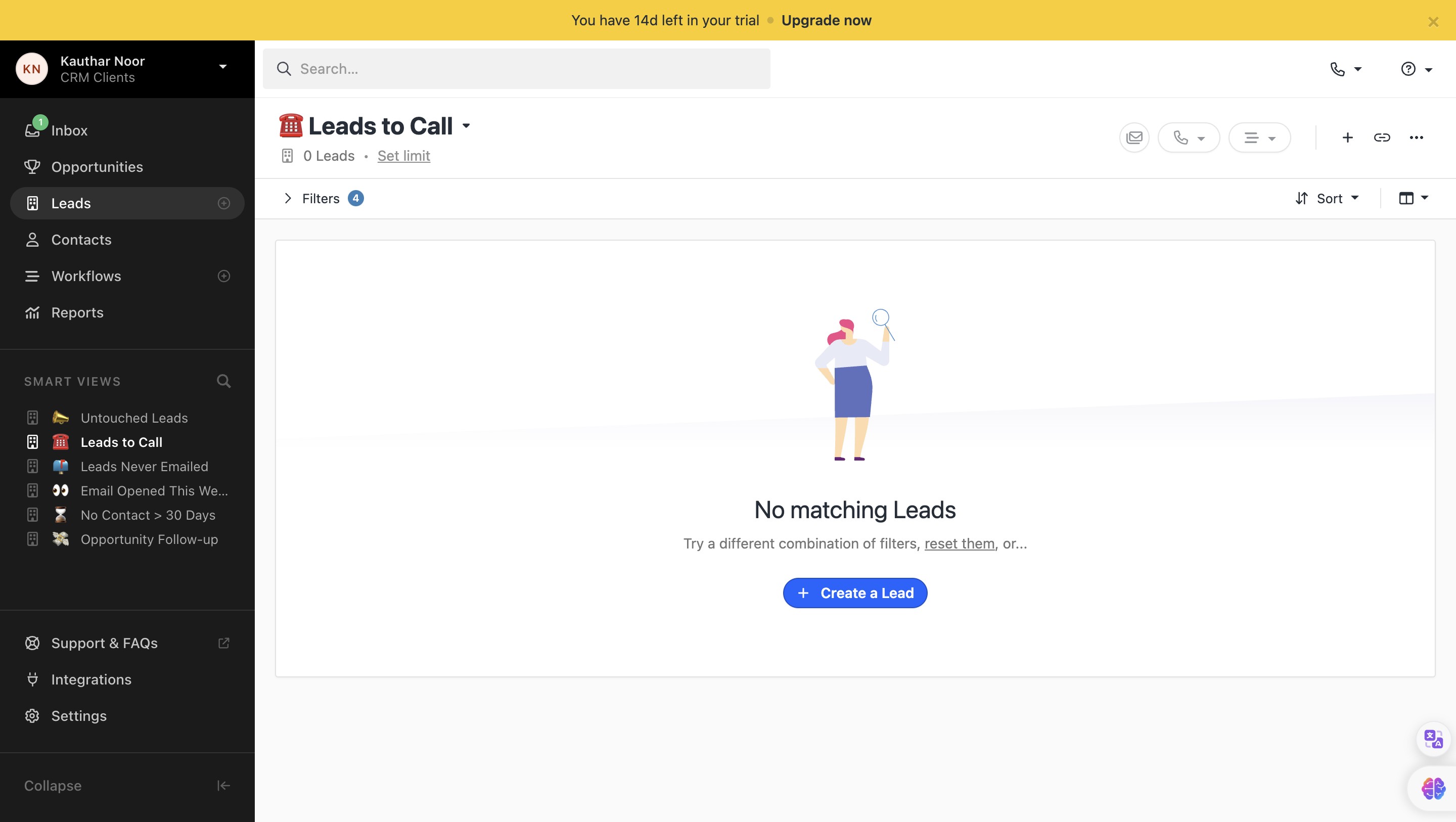The image size is (1456, 822).
Task: Add a new lead via the sidebar plus
Action: tap(224, 203)
